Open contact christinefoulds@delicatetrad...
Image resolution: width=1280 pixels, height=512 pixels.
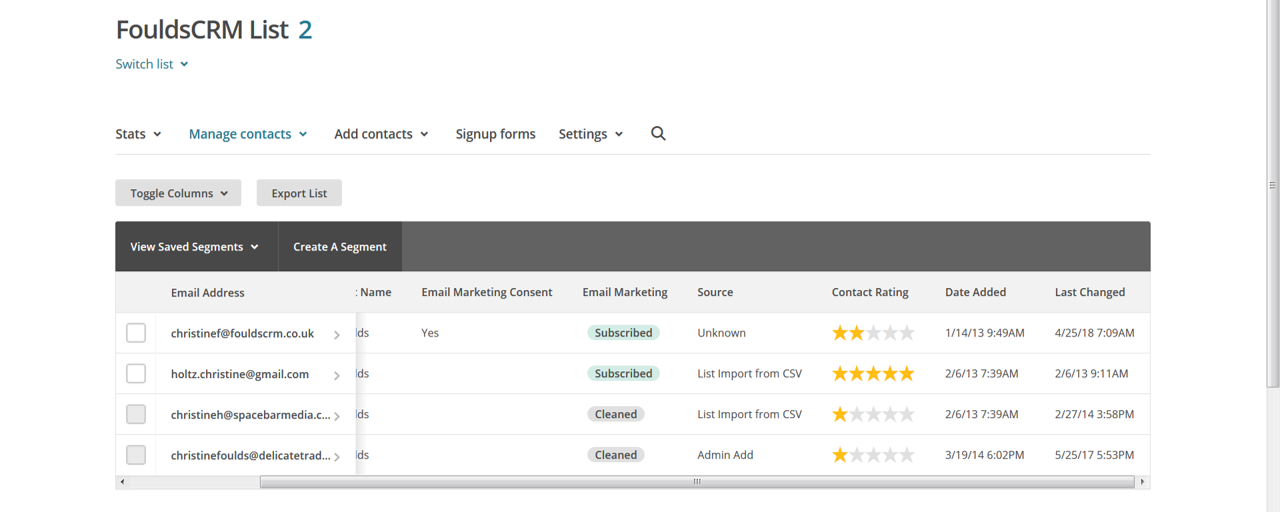pos(250,455)
